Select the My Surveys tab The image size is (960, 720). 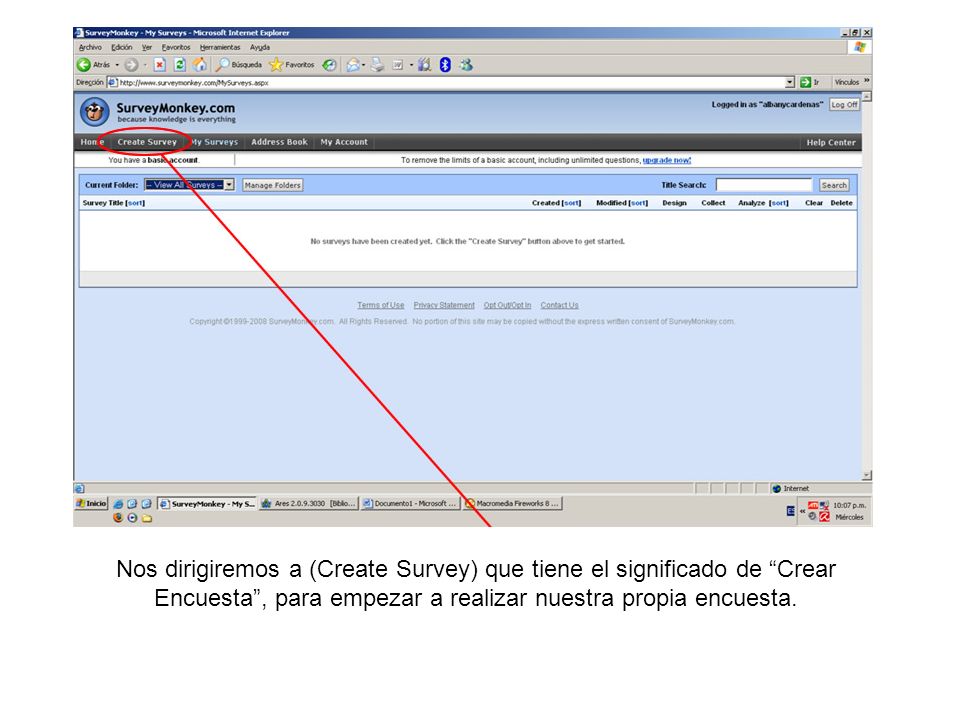(x=214, y=142)
